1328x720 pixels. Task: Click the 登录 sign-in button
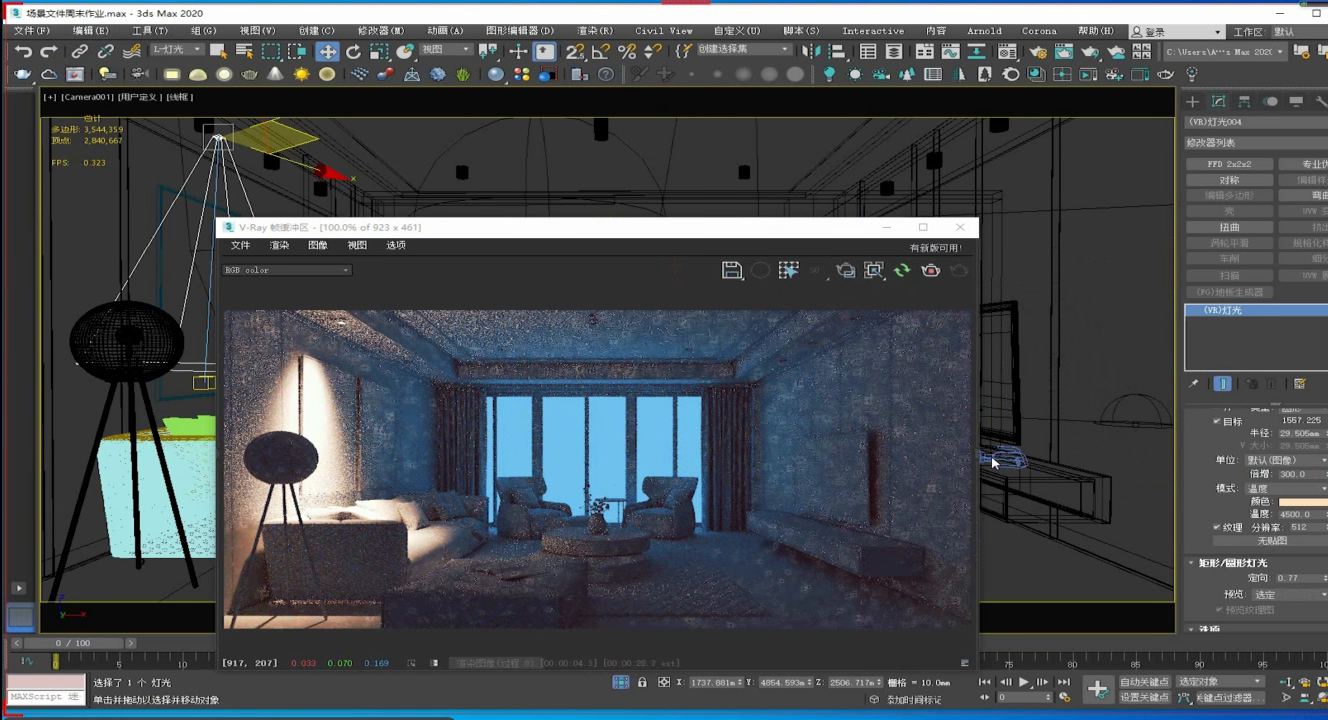(1176, 32)
